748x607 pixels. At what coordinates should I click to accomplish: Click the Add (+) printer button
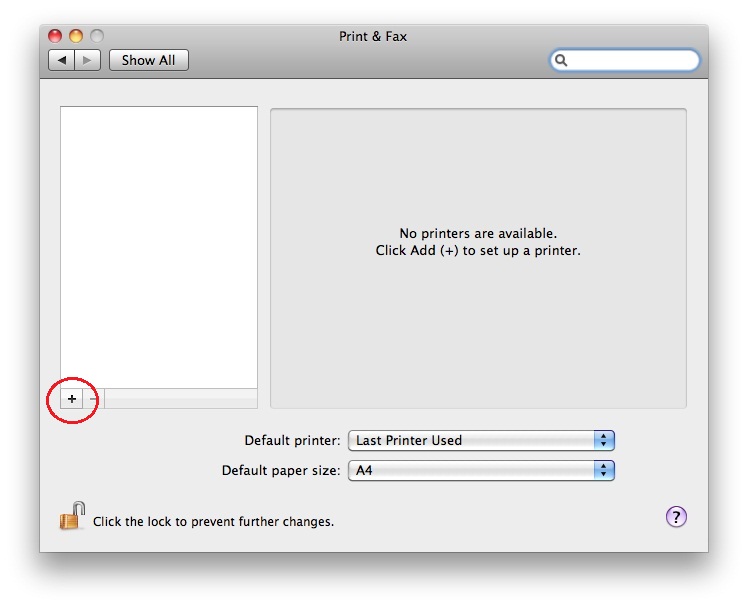(72, 399)
